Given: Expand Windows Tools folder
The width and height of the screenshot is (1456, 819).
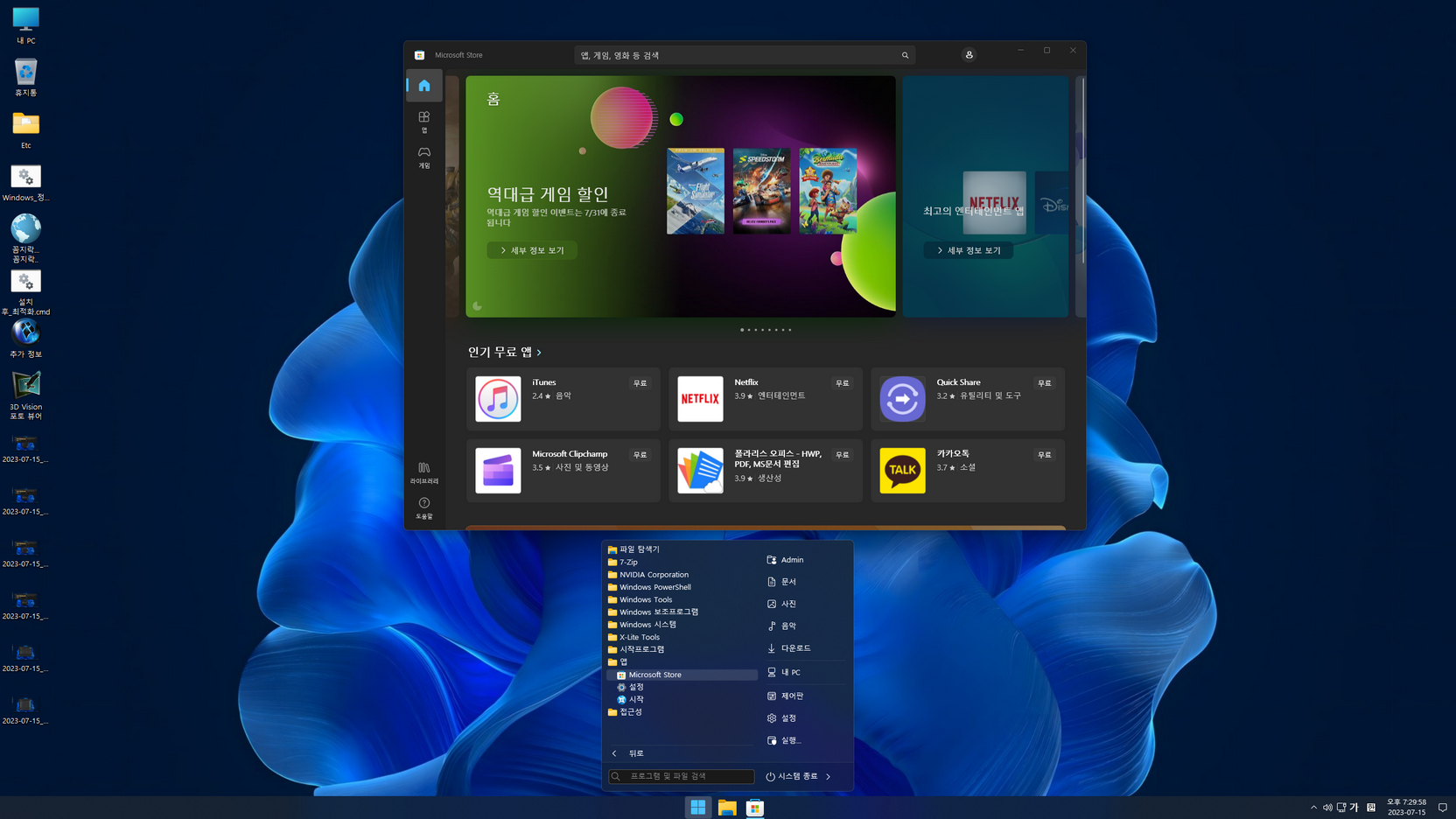Looking at the screenshot, I should 646,600.
